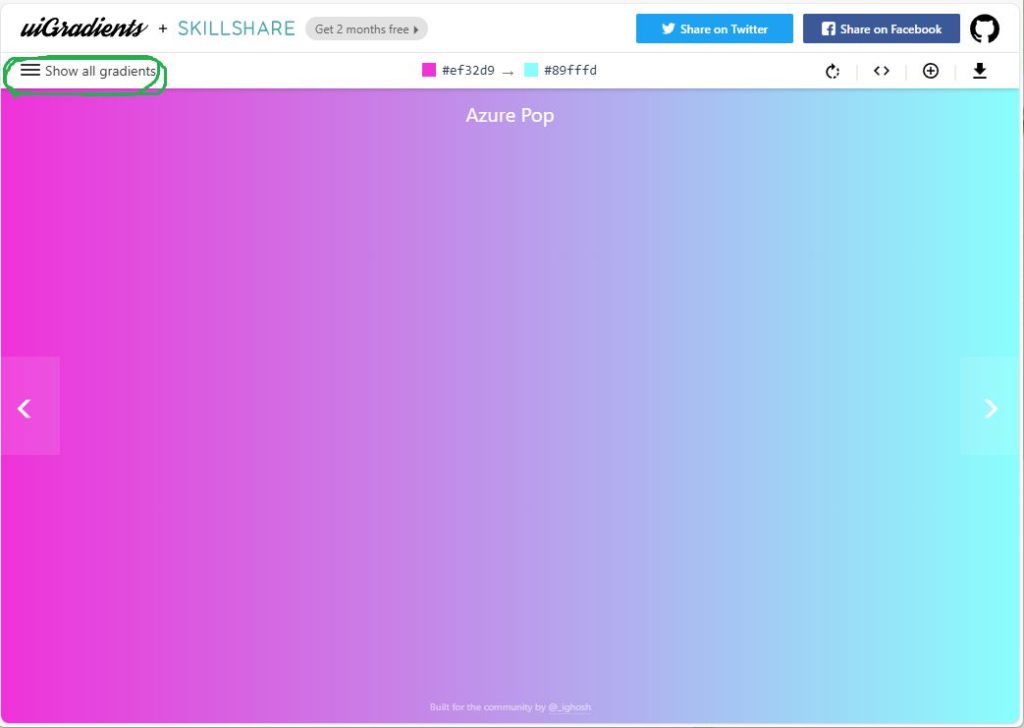Click the cyan #89fffd color swatch
The width and height of the screenshot is (1024, 728).
pos(531,70)
